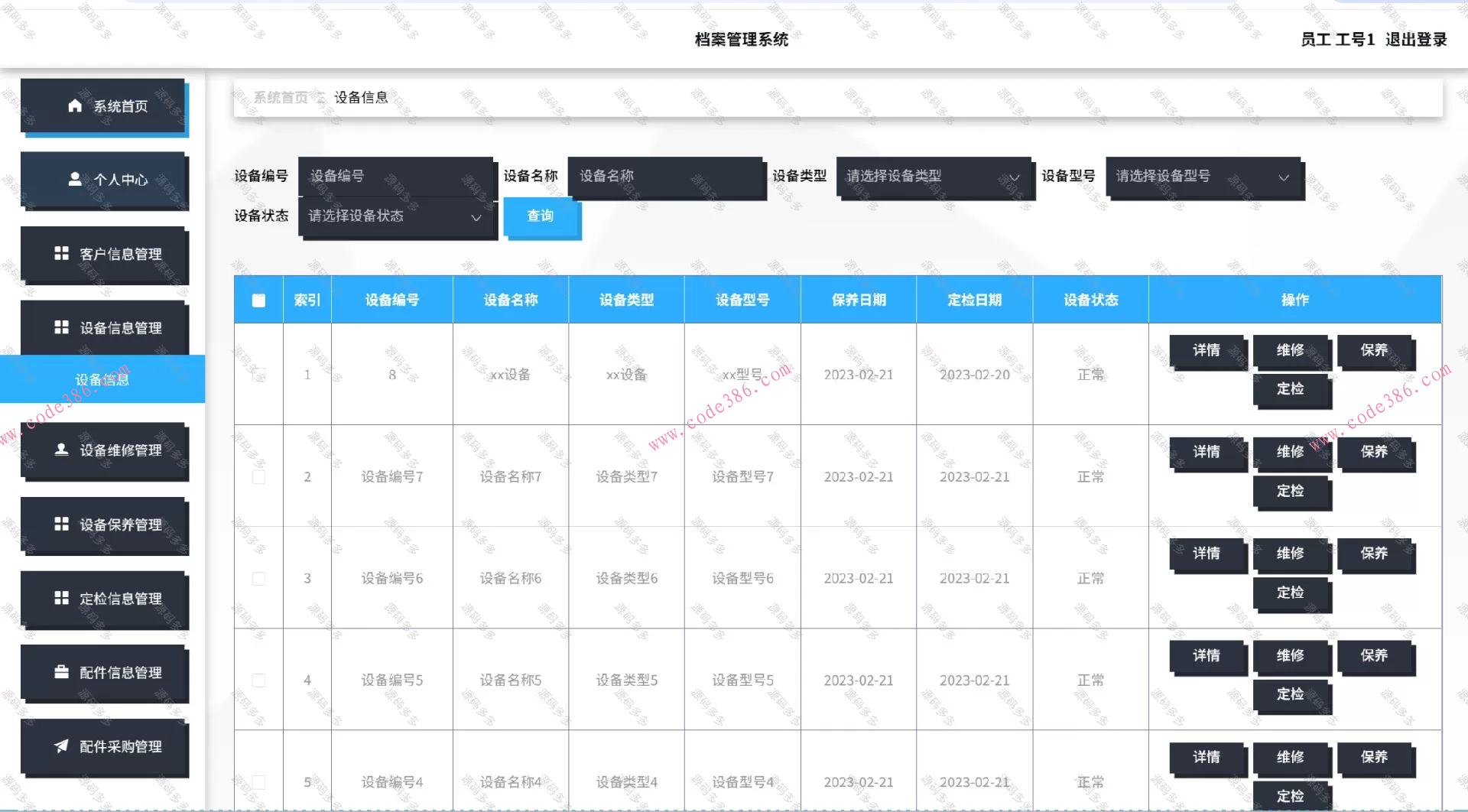The width and height of the screenshot is (1468, 812).
Task: Open the 请选择设备状态 dropdown
Action: pos(396,216)
